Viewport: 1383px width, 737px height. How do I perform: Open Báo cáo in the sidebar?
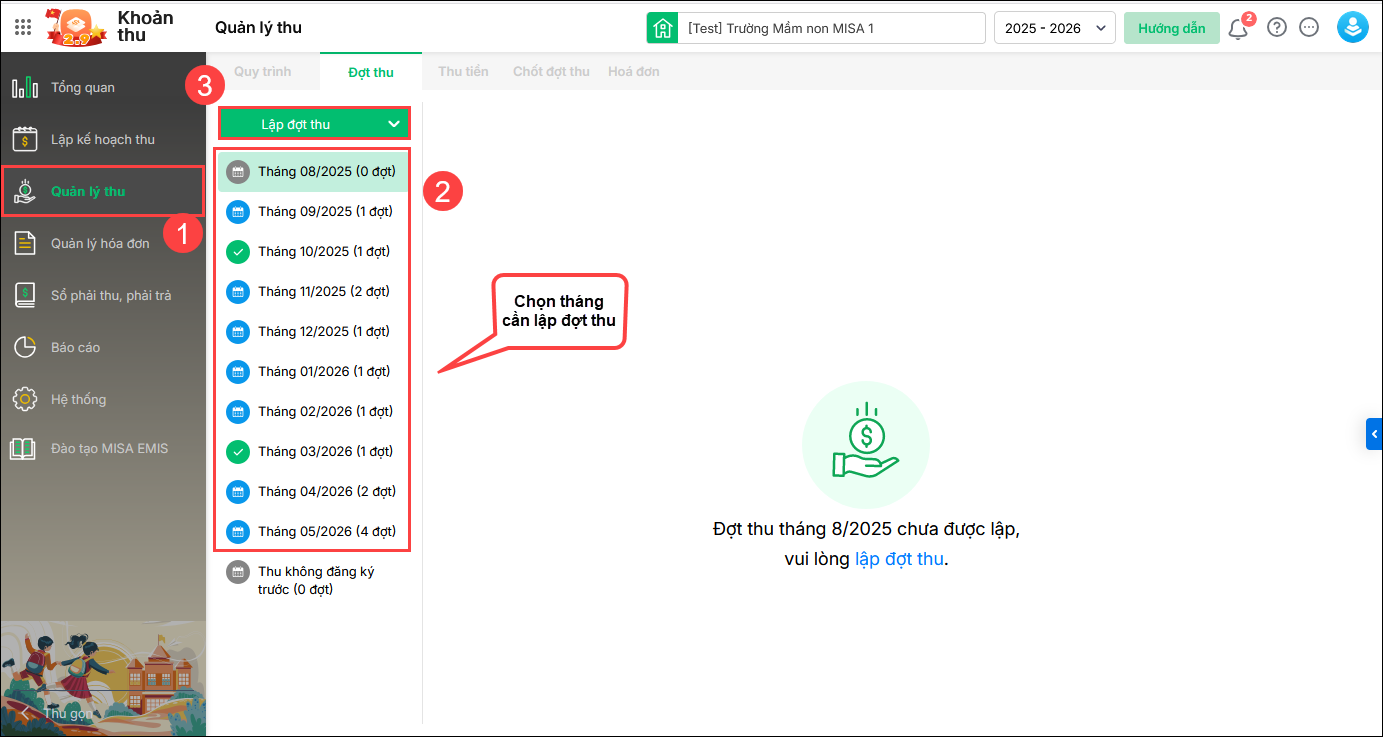(x=103, y=347)
